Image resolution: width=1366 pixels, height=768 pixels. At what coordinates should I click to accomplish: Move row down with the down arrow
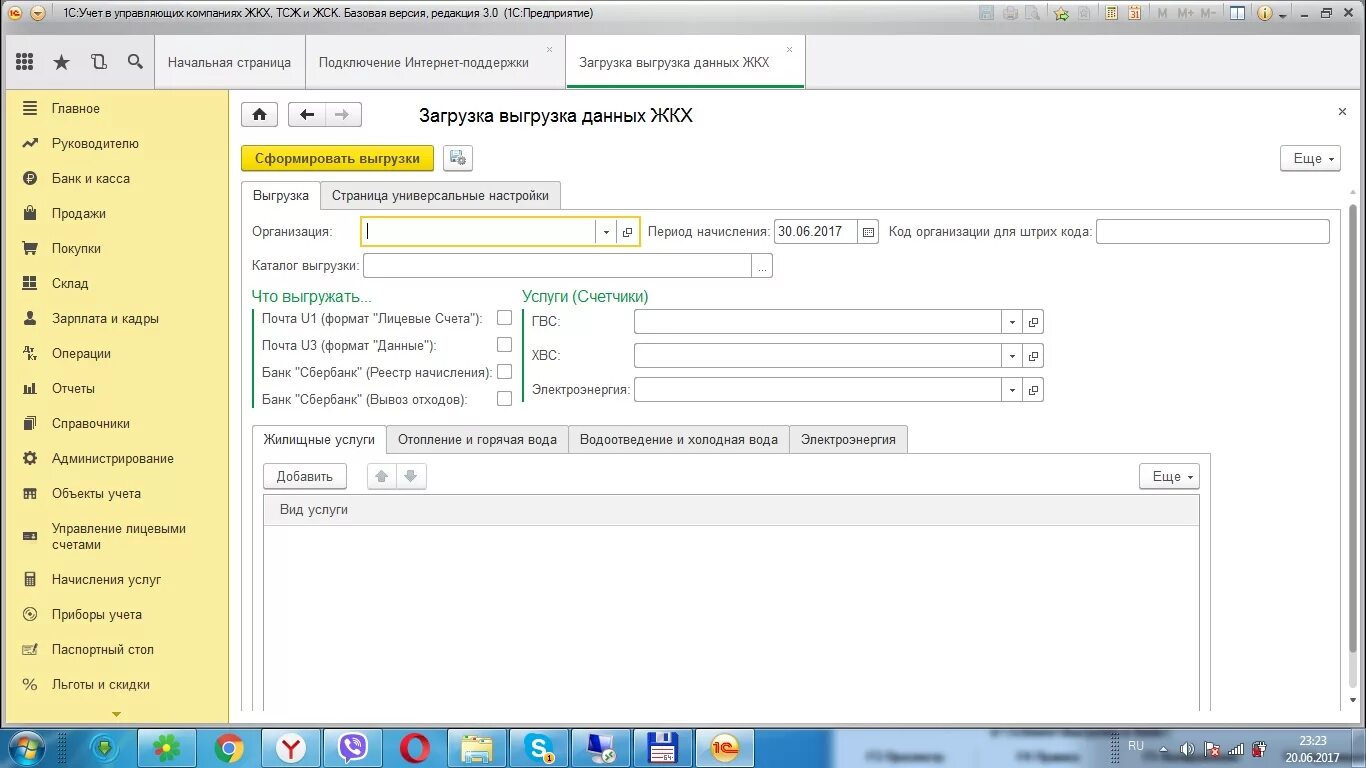tap(411, 476)
